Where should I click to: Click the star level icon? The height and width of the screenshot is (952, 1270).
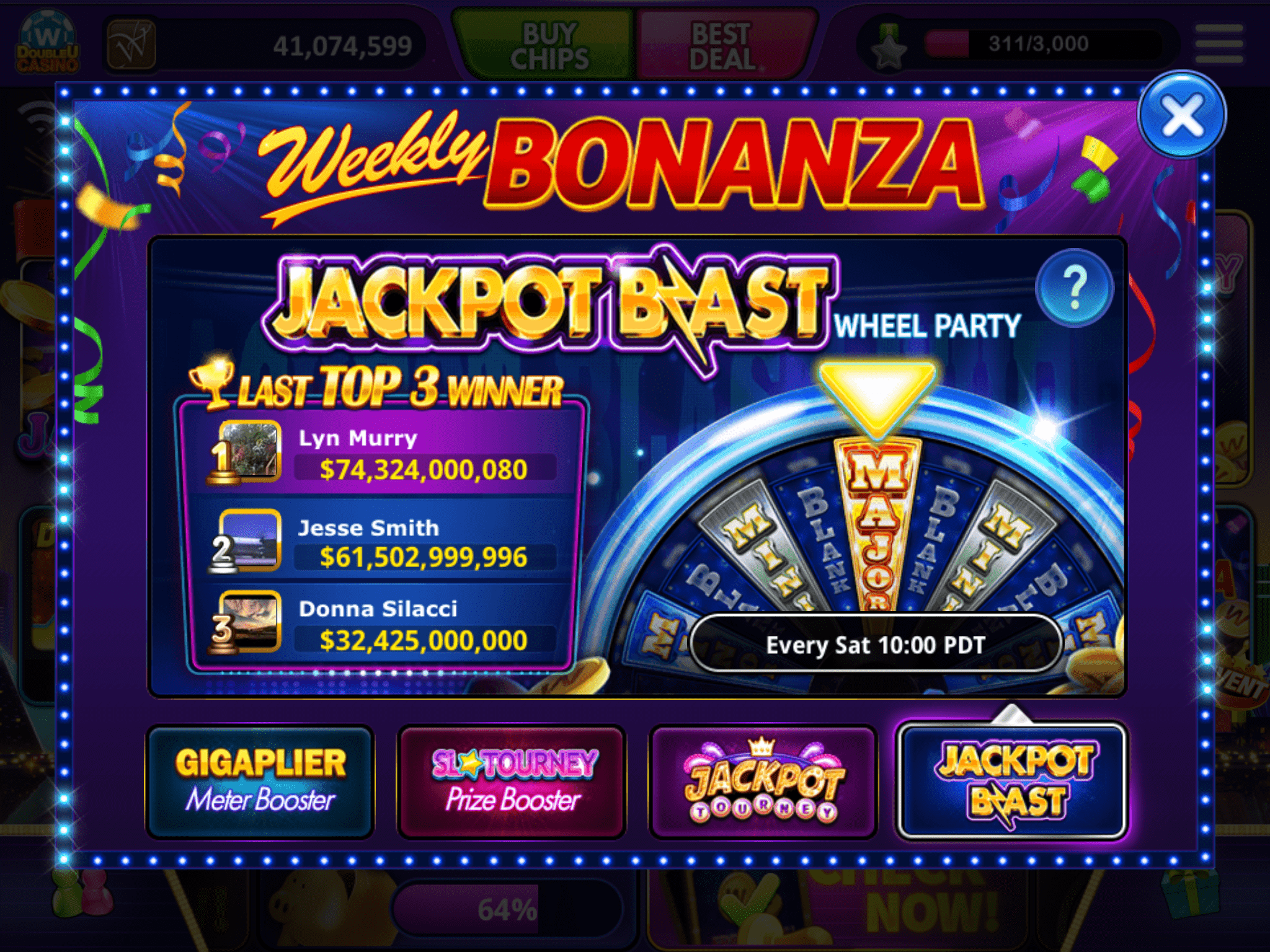click(889, 48)
